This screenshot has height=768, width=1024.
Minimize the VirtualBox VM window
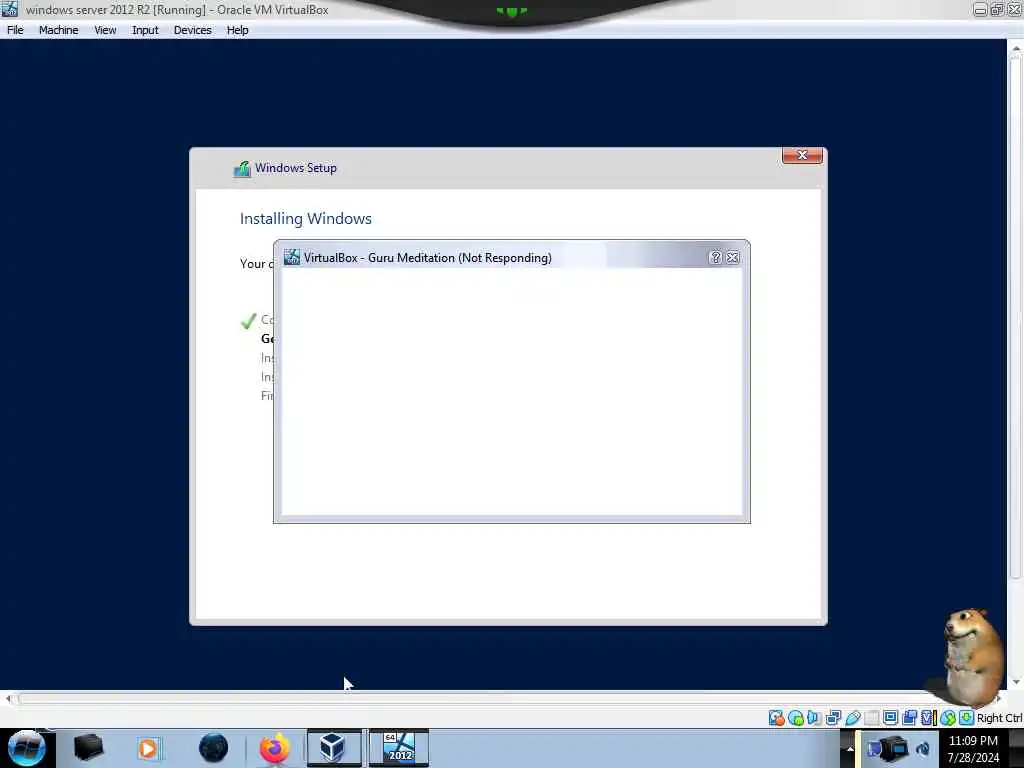[980, 9]
